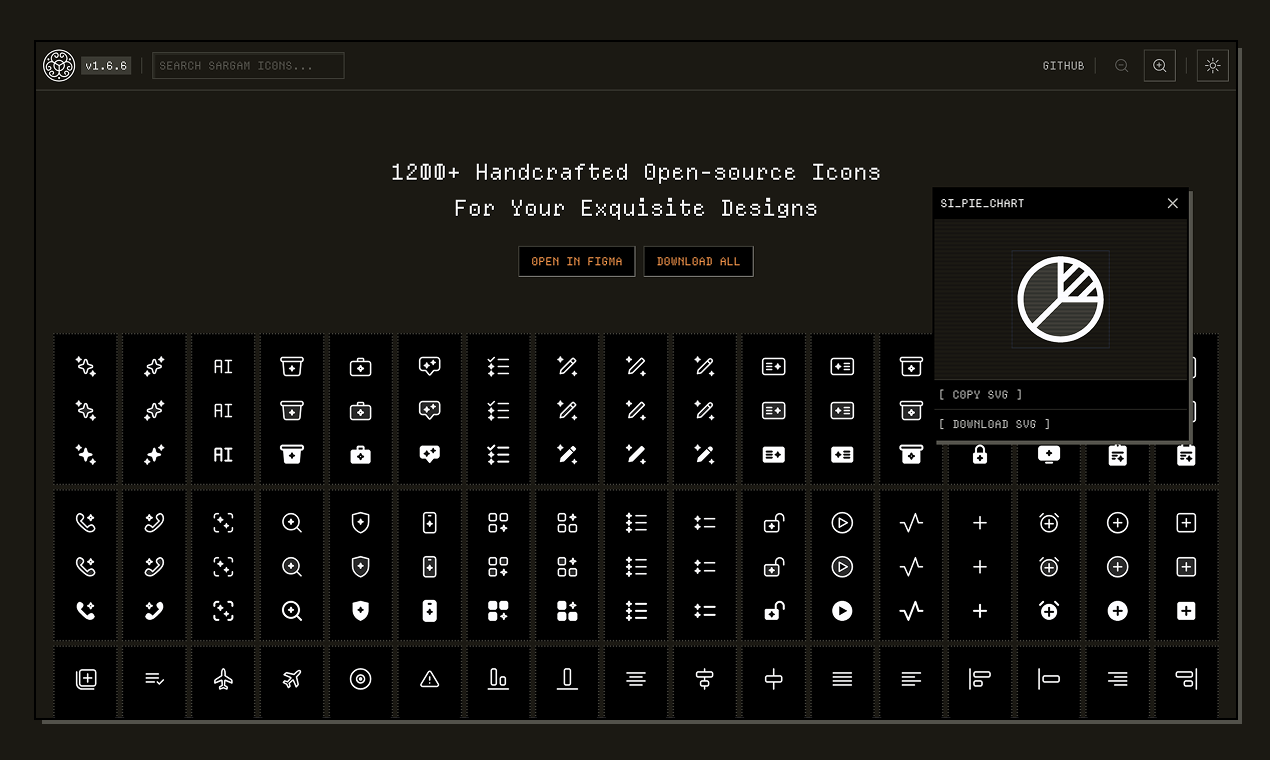Close the SI_PIE_CHART popup
Image resolution: width=1270 pixels, height=760 pixels.
pyautogui.click(x=1172, y=203)
